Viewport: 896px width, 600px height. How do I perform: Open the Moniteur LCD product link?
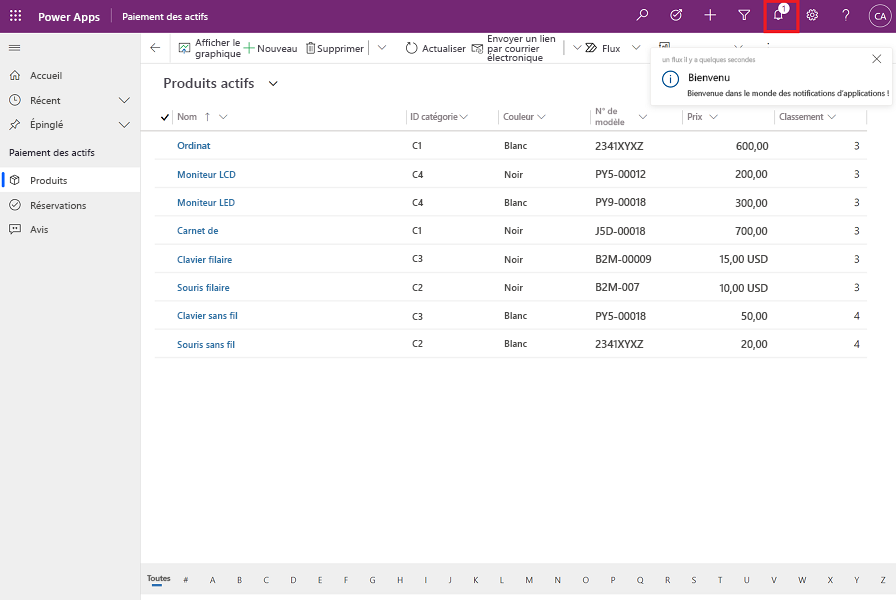tap(206, 174)
